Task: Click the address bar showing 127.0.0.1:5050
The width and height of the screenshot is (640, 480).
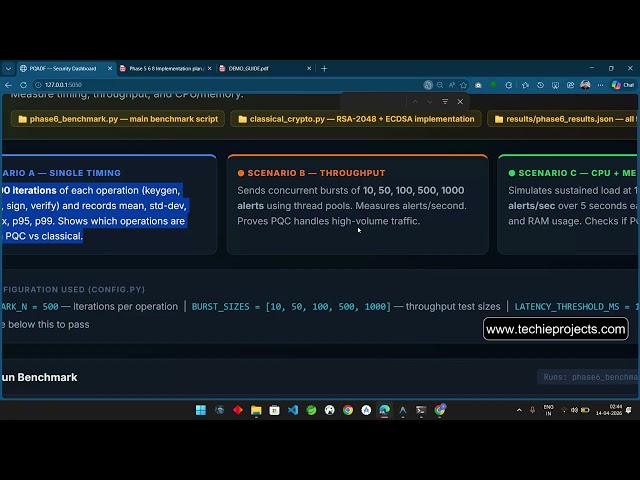Action: point(229,85)
